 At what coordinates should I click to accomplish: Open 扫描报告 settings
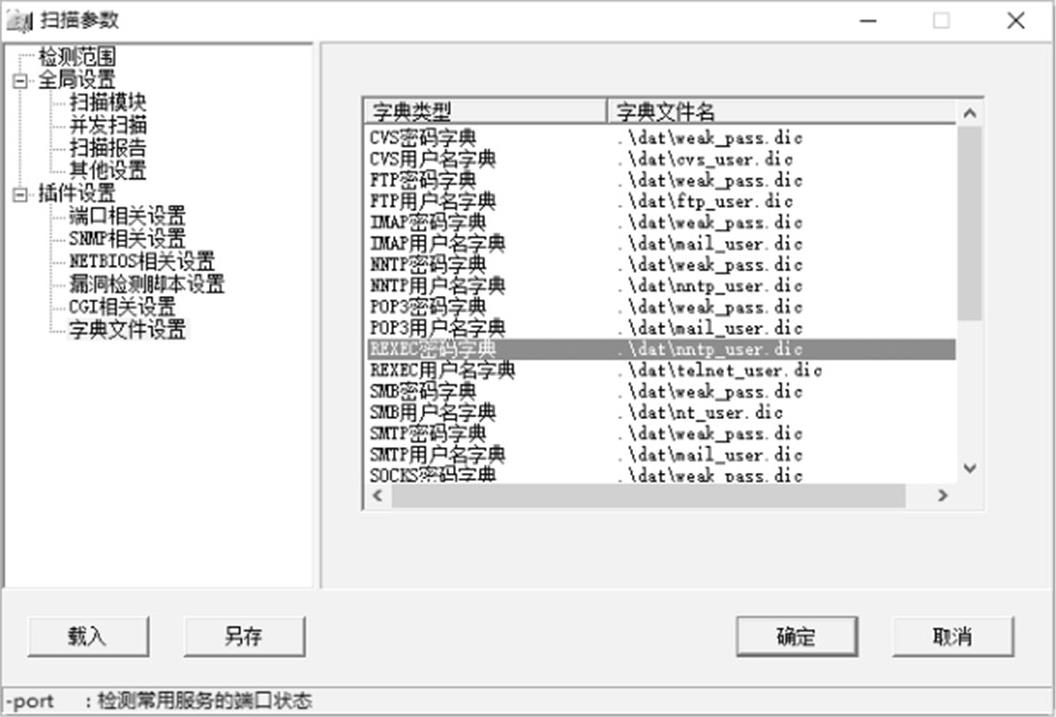(108, 147)
